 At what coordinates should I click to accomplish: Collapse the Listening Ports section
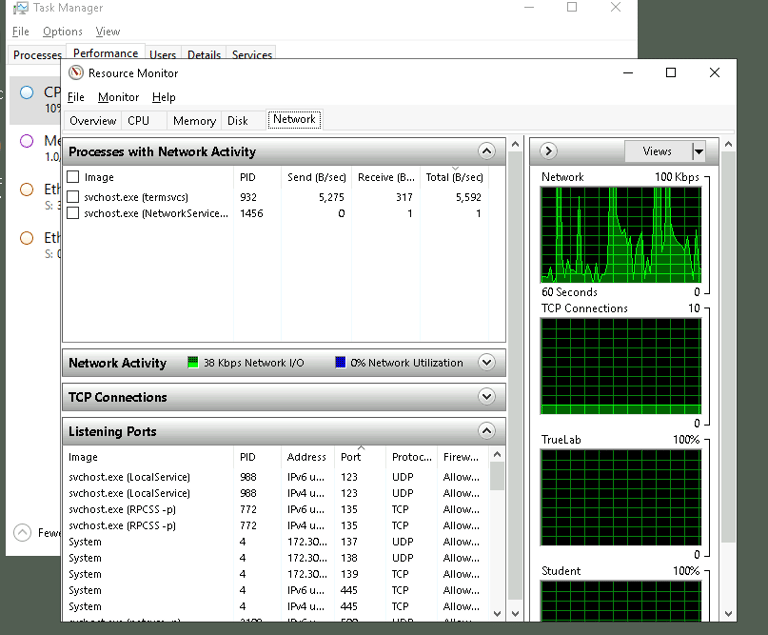pos(486,431)
